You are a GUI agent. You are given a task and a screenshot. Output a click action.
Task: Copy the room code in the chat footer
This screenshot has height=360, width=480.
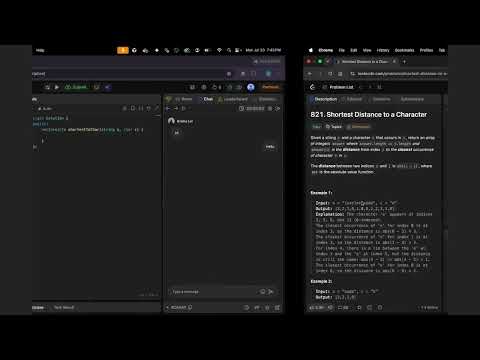[x=190, y=307]
